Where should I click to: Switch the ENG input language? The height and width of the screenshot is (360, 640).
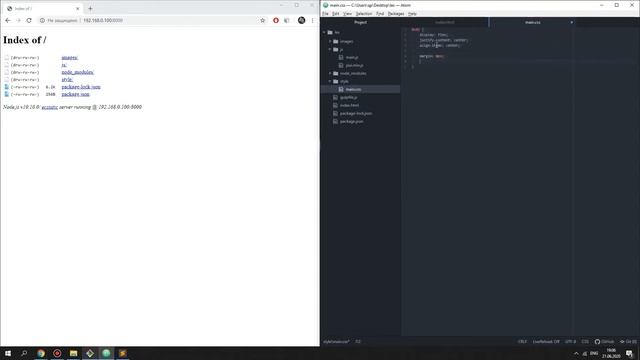tap(594, 353)
